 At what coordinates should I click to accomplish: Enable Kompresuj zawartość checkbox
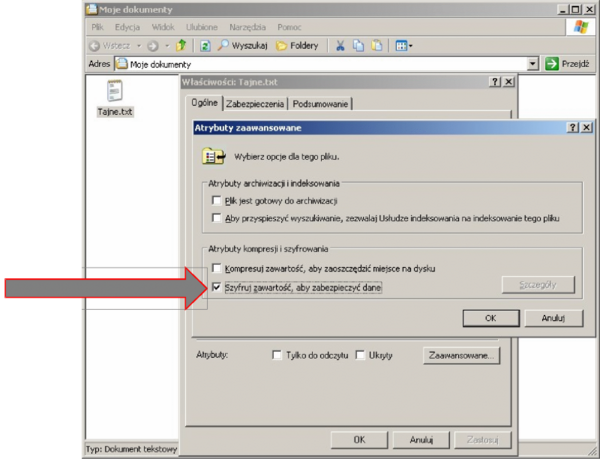[217, 269]
